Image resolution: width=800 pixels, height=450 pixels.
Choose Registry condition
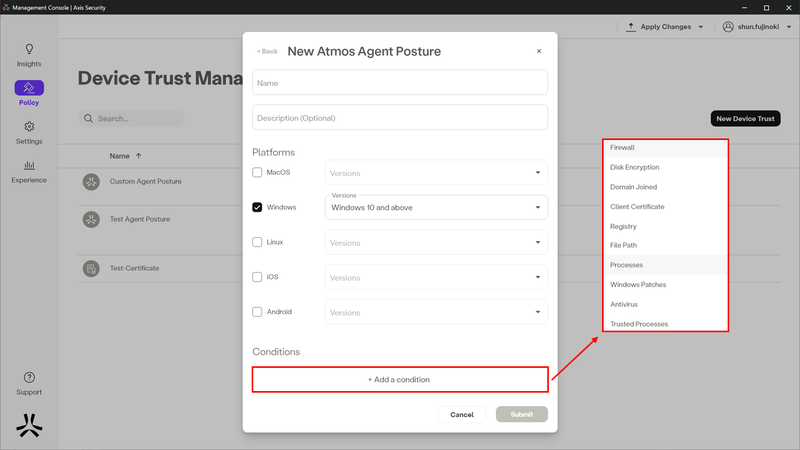[665, 226]
